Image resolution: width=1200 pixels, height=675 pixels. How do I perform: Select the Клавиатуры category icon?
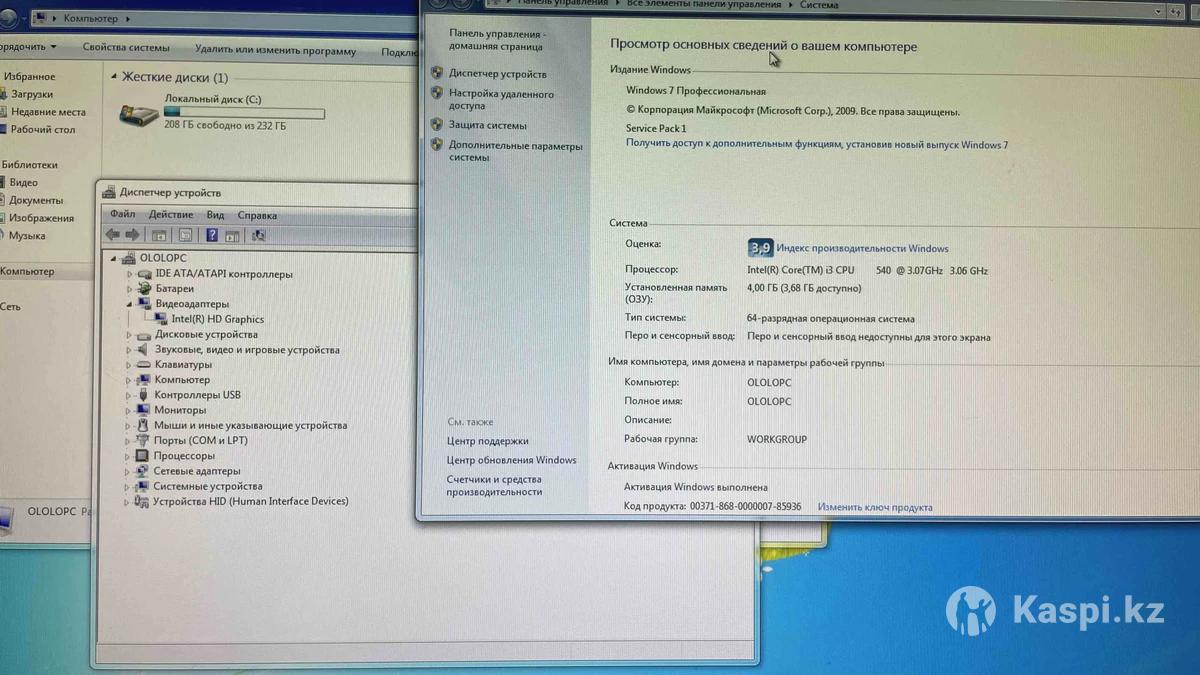145,365
